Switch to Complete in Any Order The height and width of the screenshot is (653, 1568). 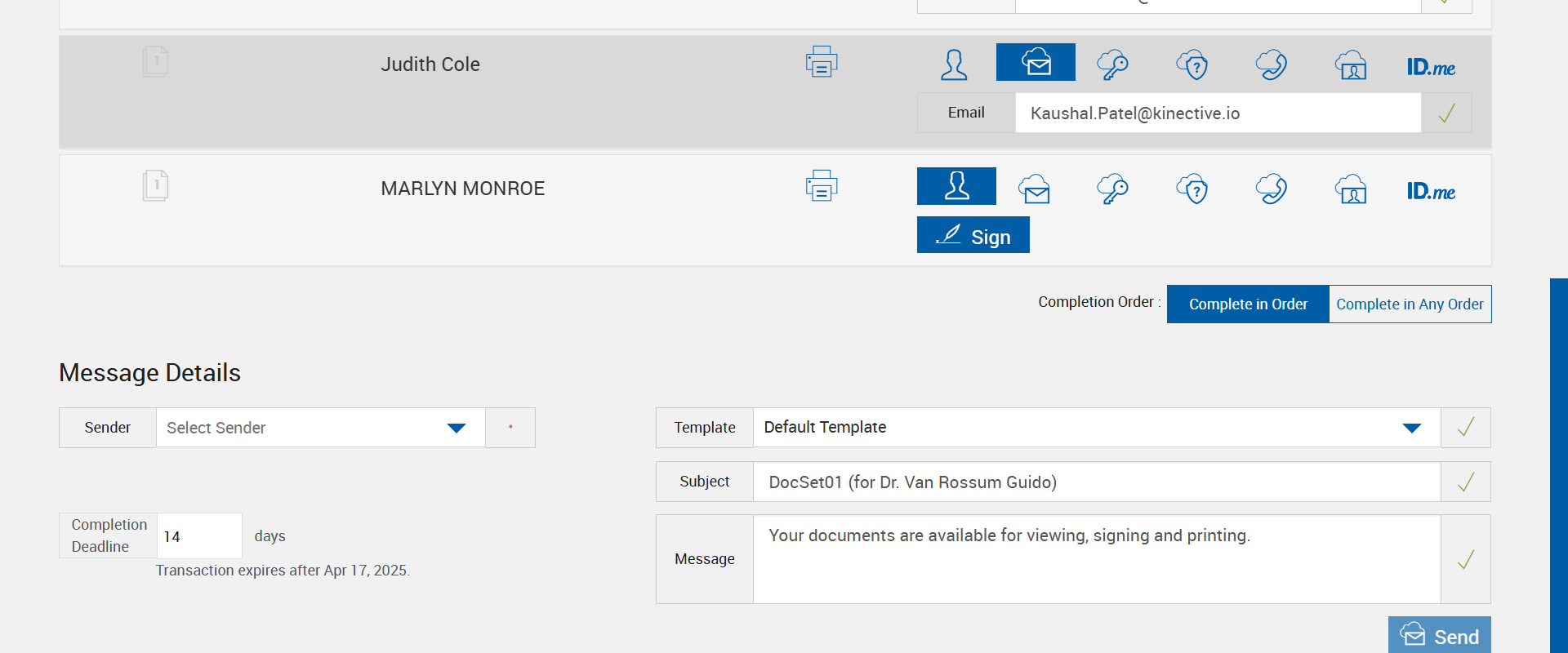[x=1410, y=304]
